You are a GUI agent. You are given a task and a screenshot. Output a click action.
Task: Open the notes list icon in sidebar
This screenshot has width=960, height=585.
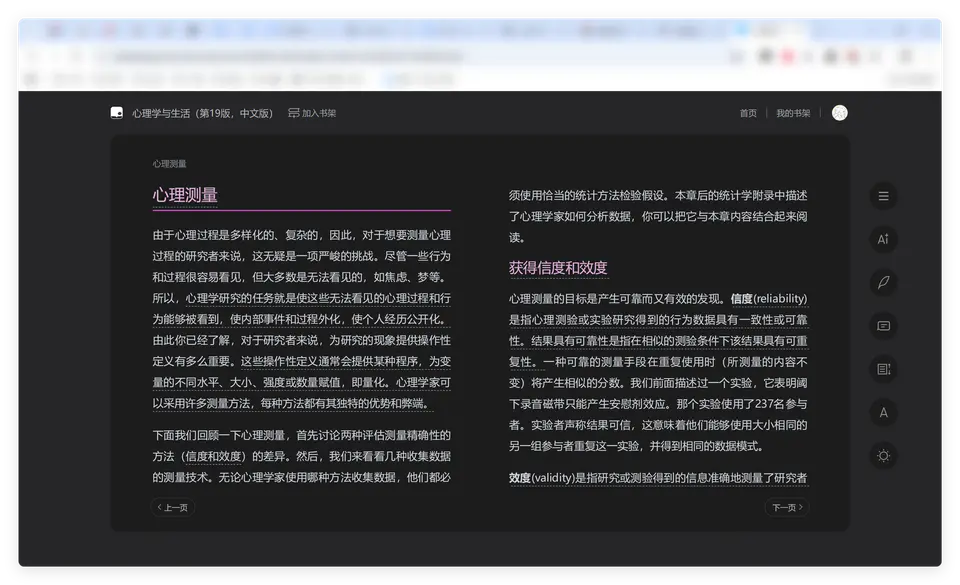(883, 369)
